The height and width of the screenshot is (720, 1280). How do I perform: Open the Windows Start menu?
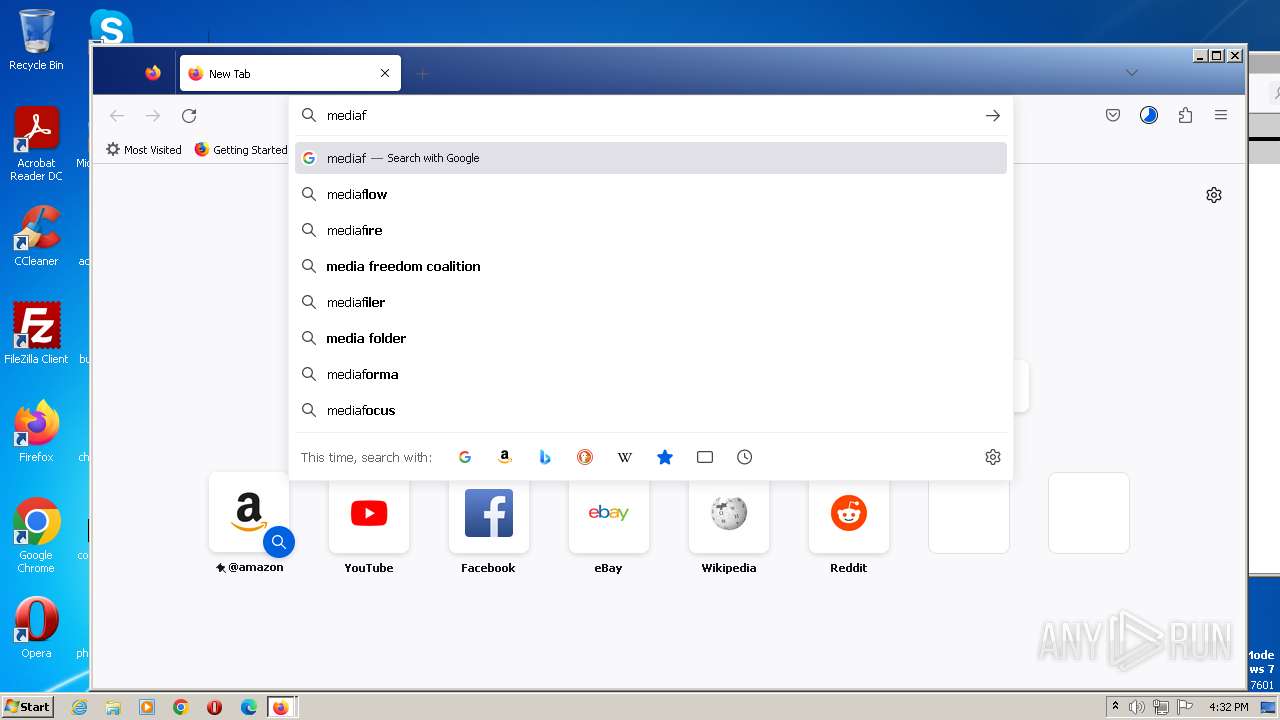click(x=28, y=706)
